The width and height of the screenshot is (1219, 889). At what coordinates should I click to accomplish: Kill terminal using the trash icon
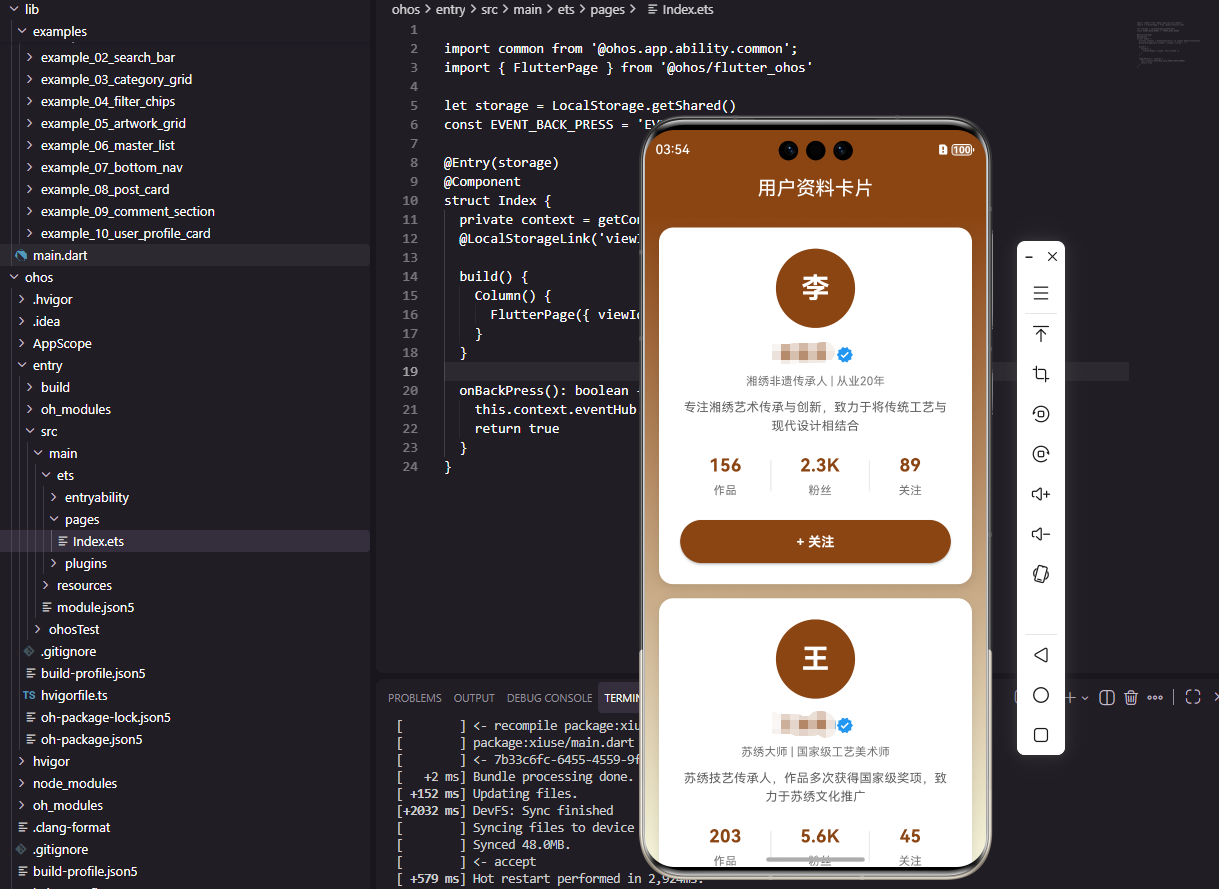point(1131,697)
